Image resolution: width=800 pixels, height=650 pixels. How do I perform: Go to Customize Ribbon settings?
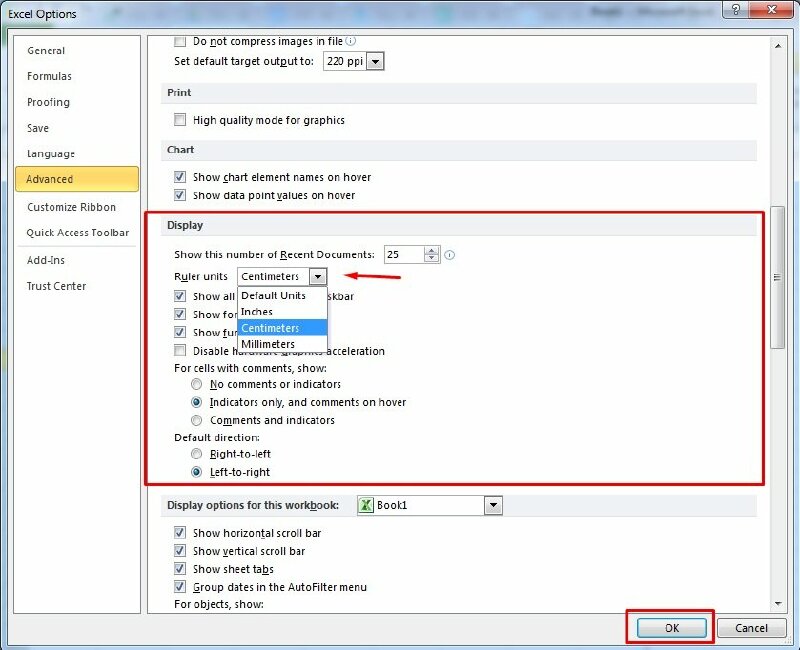[x=71, y=207]
